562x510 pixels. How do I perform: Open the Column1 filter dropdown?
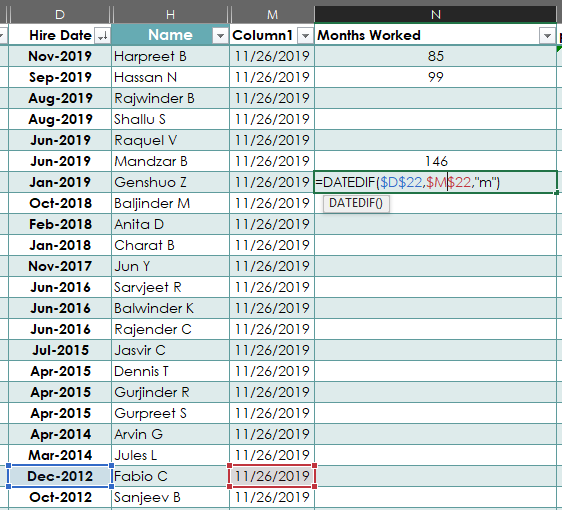(x=305, y=35)
